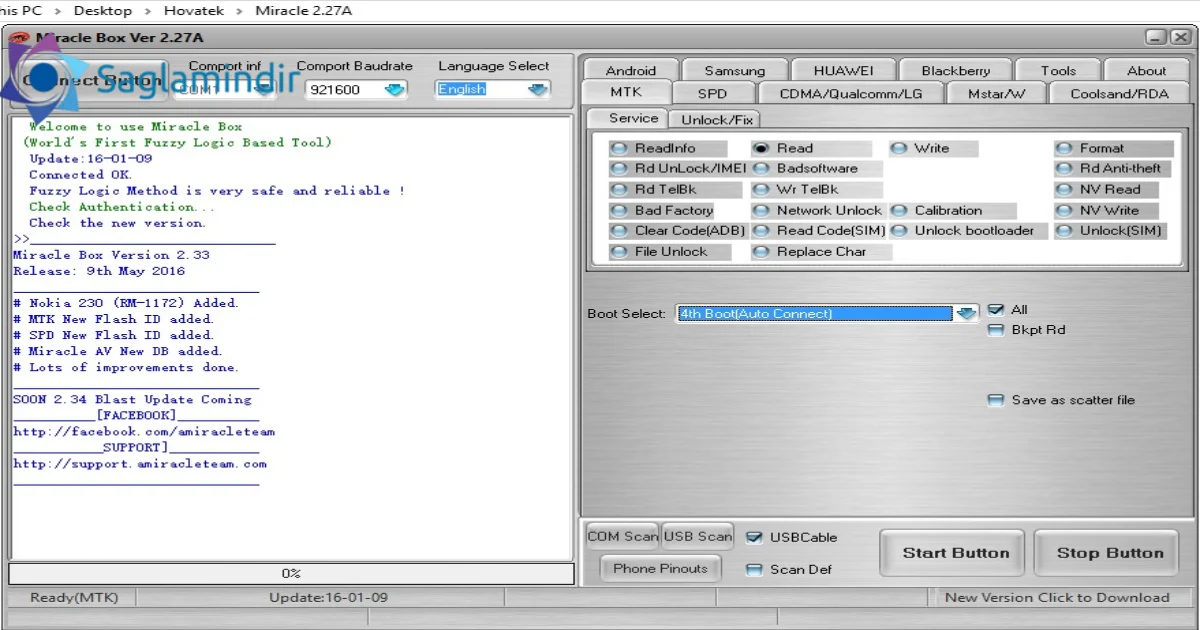The width and height of the screenshot is (1200, 630).
Task: Open the Mstar/W tab
Action: point(997,93)
